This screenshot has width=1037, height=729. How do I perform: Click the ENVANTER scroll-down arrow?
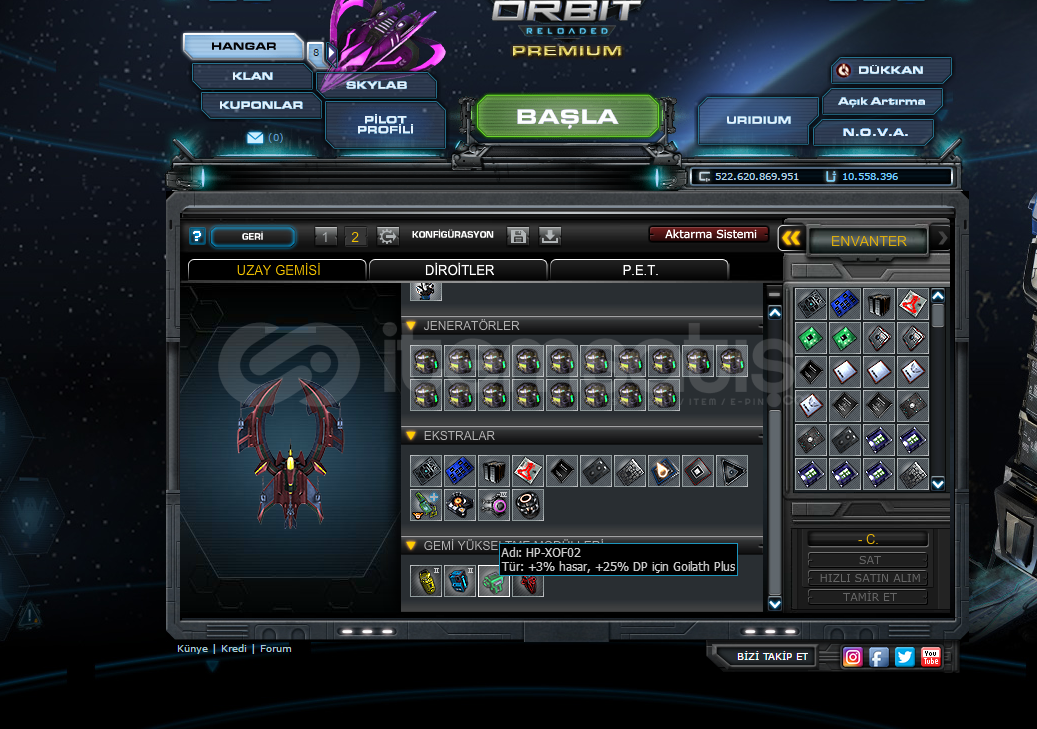[938, 484]
